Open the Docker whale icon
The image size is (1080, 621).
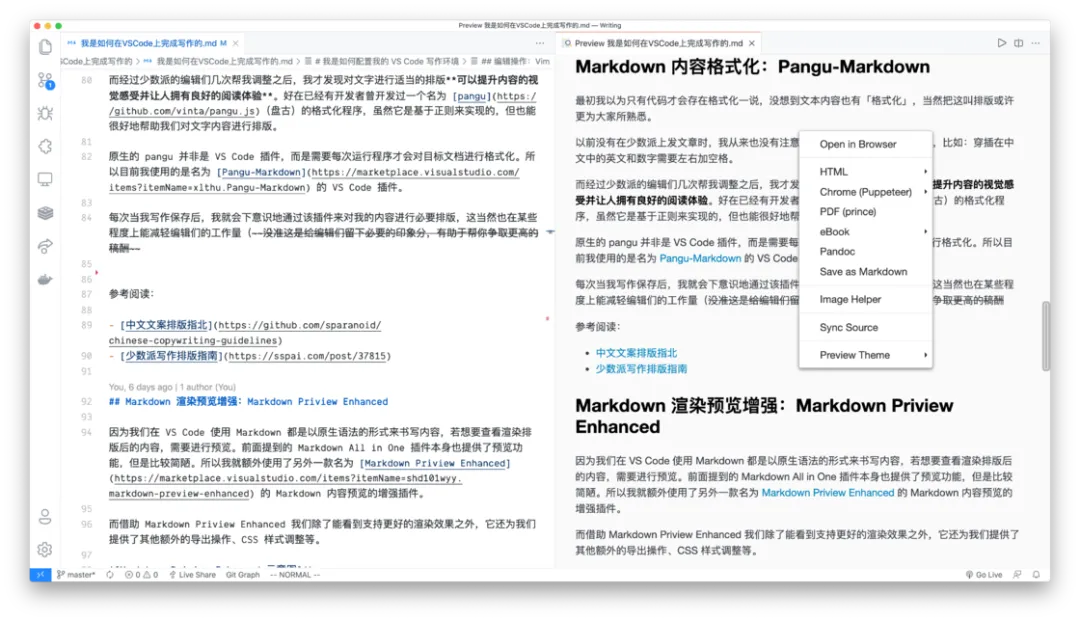[x=45, y=279]
